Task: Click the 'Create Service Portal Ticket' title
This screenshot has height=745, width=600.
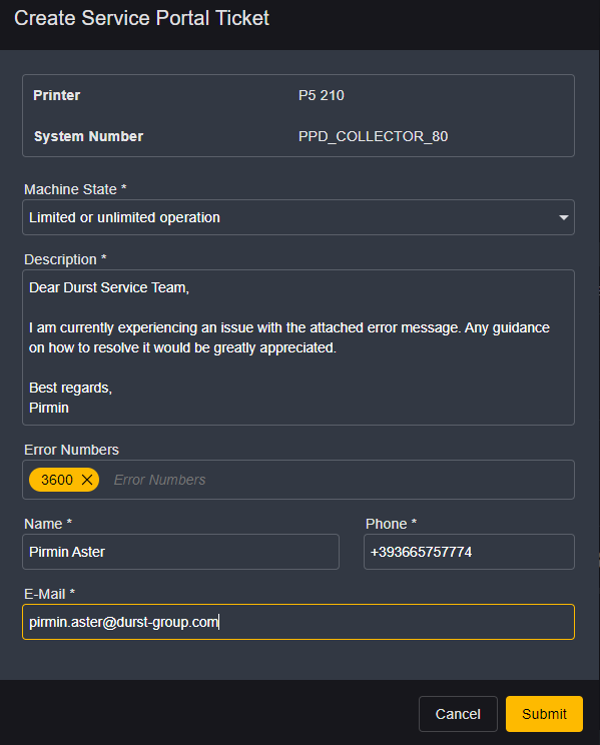Action: [x=141, y=18]
